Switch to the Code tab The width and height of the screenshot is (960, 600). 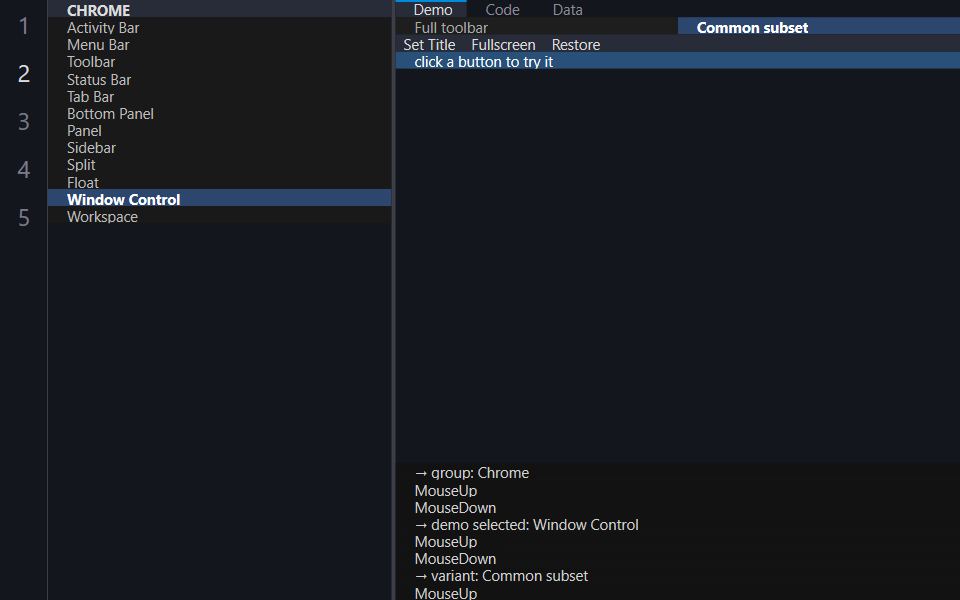click(x=502, y=9)
